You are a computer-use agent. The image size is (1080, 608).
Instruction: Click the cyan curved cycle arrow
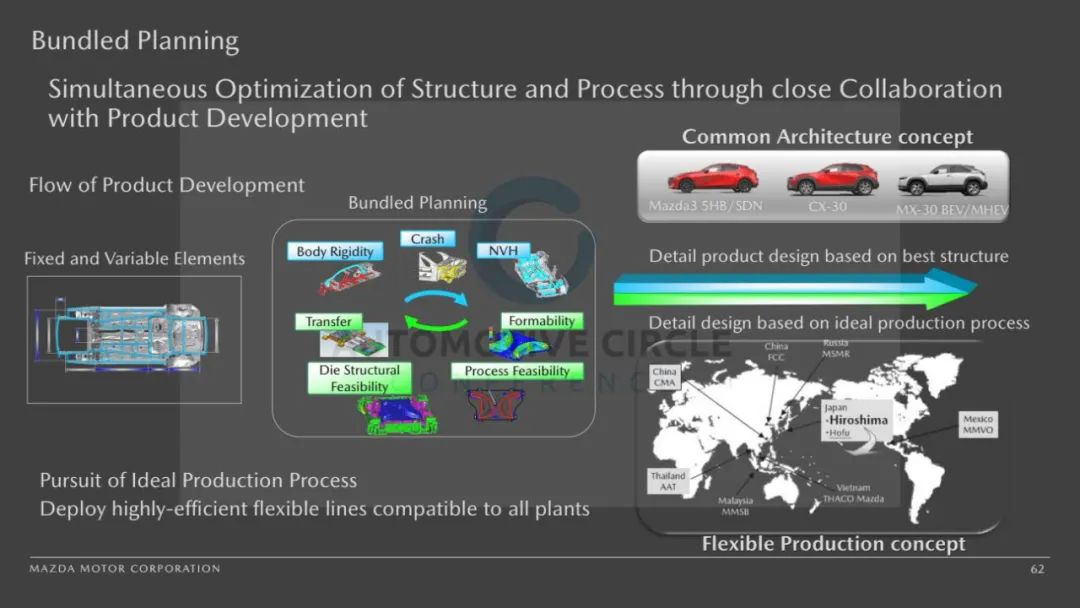(x=436, y=298)
